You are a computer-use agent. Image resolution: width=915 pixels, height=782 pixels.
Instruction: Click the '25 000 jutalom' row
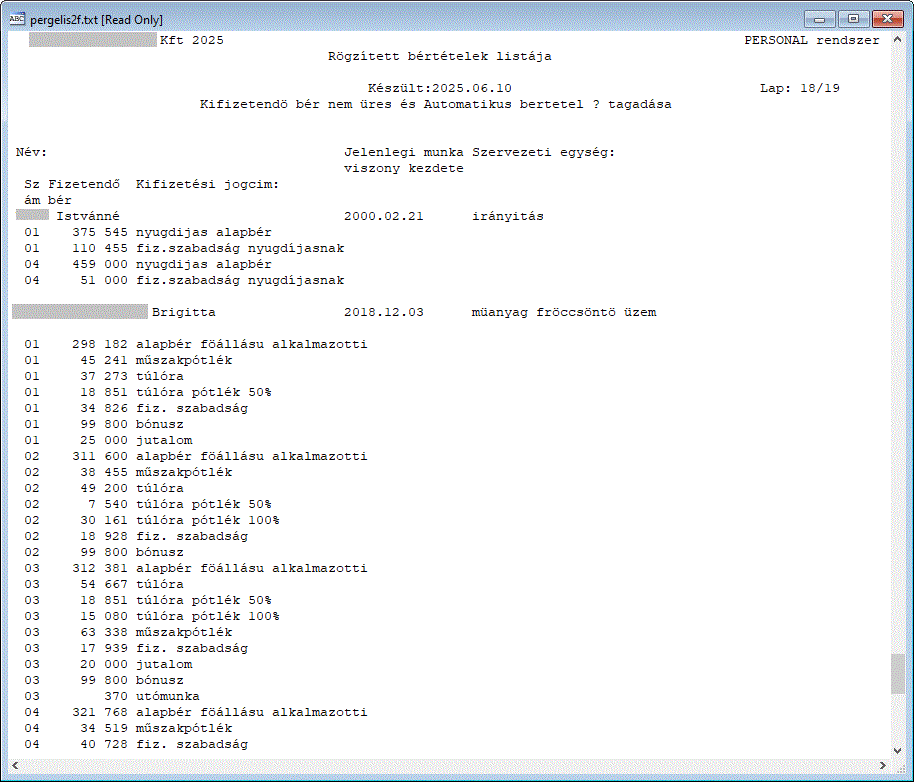point(130,440)
